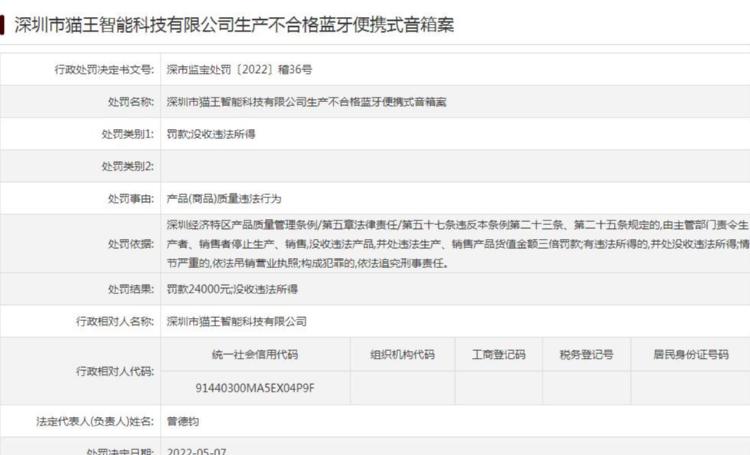Image resolution: width=750 pixels, height=455 pixels.
Task: Select the credit code 91440300MA5EX04P9F
Action: [255, 388]
